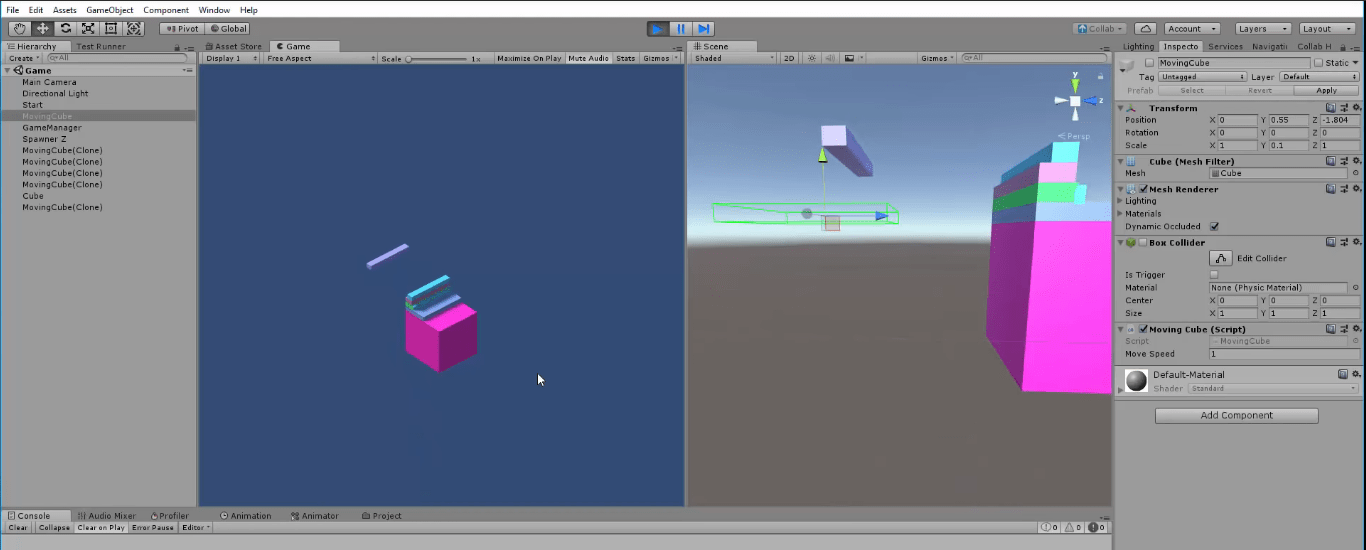Toggle Moving Cube script enabled checkbox

(1143, 329)
